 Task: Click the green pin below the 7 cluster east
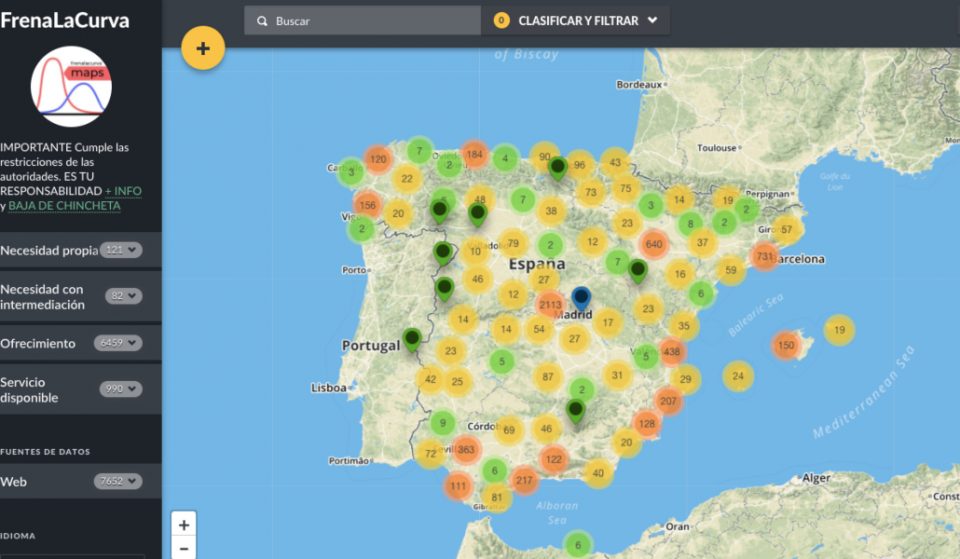click(x=638, y=271)
